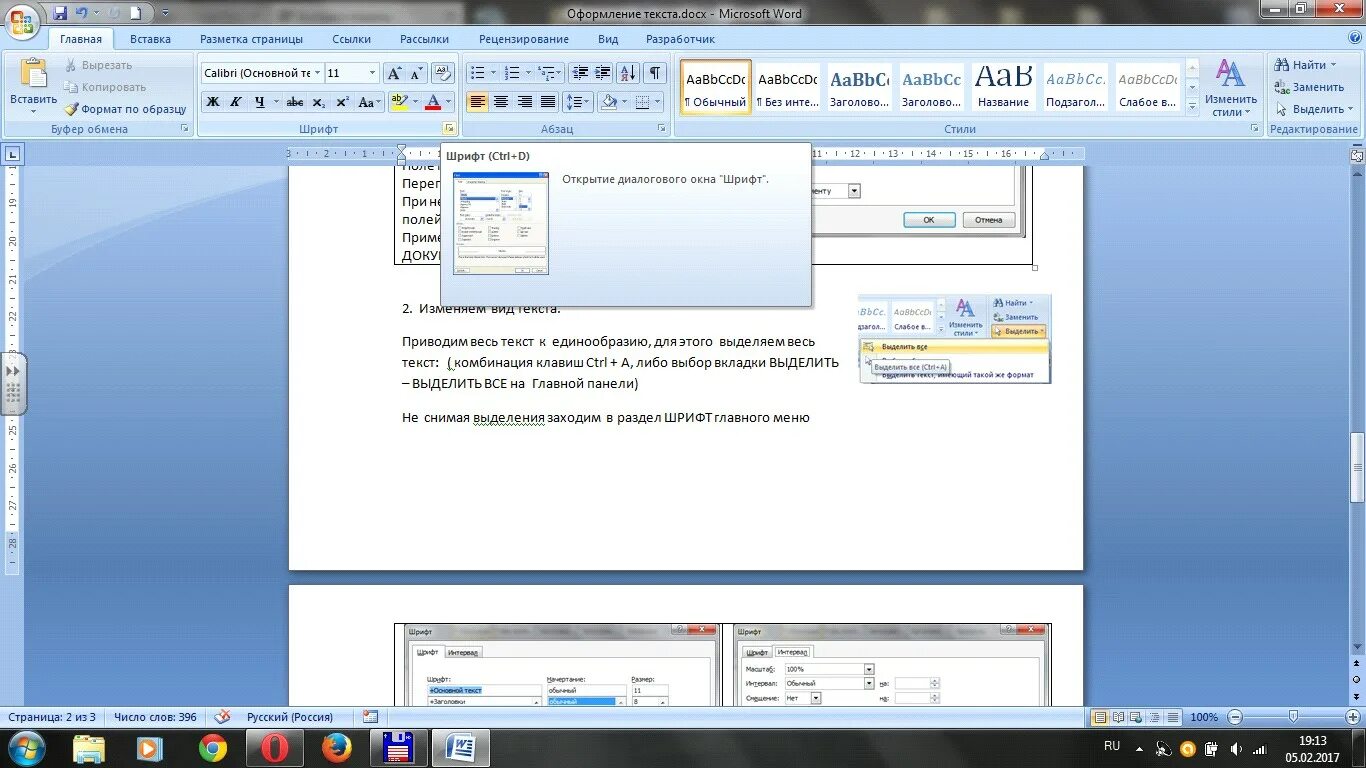The height and width of the screenshot is (768, 1366).
Task: Click Выделить (Select) button
Action: click(x=1312, y=109)
